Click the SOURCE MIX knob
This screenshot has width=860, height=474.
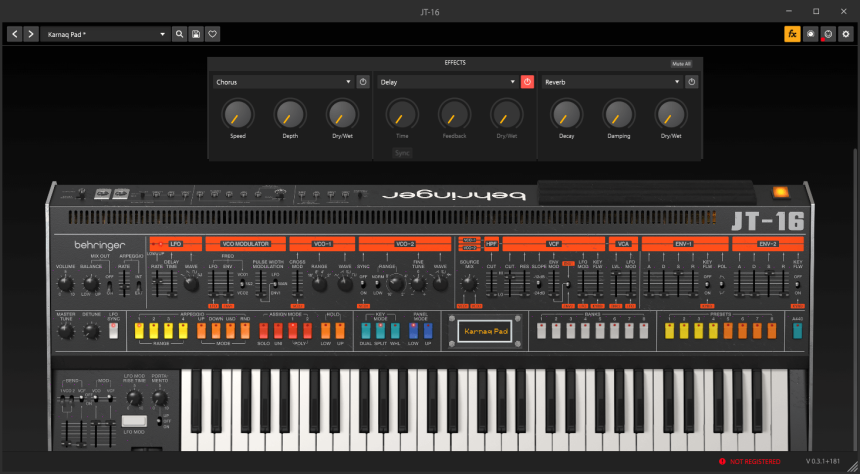469,284
